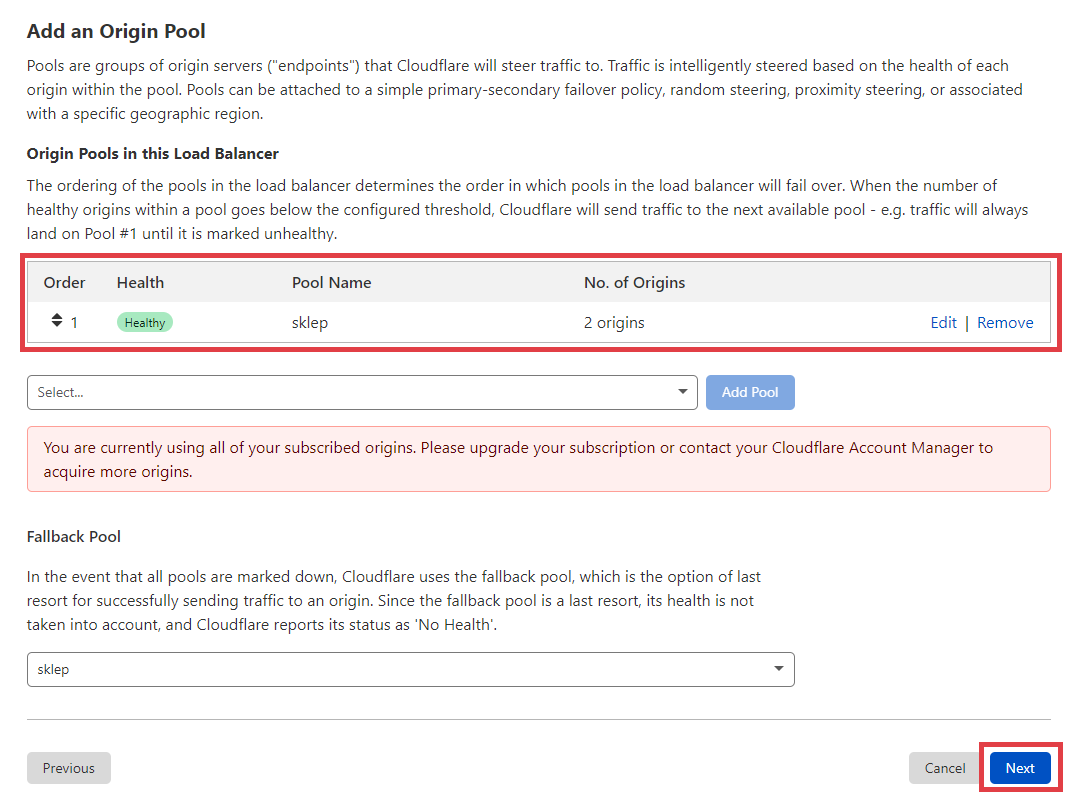Click the Pool Name column header
Viewport: 1084px width, 807px height.
[331, 283]
